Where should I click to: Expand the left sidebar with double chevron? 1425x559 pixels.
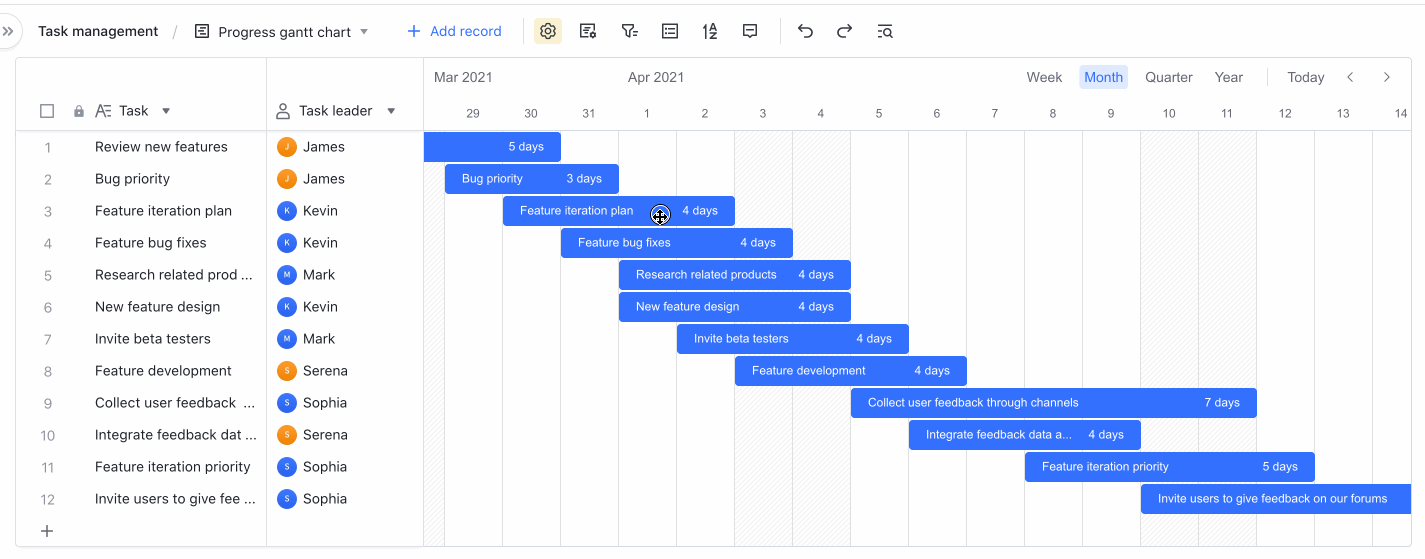[8, 31]
